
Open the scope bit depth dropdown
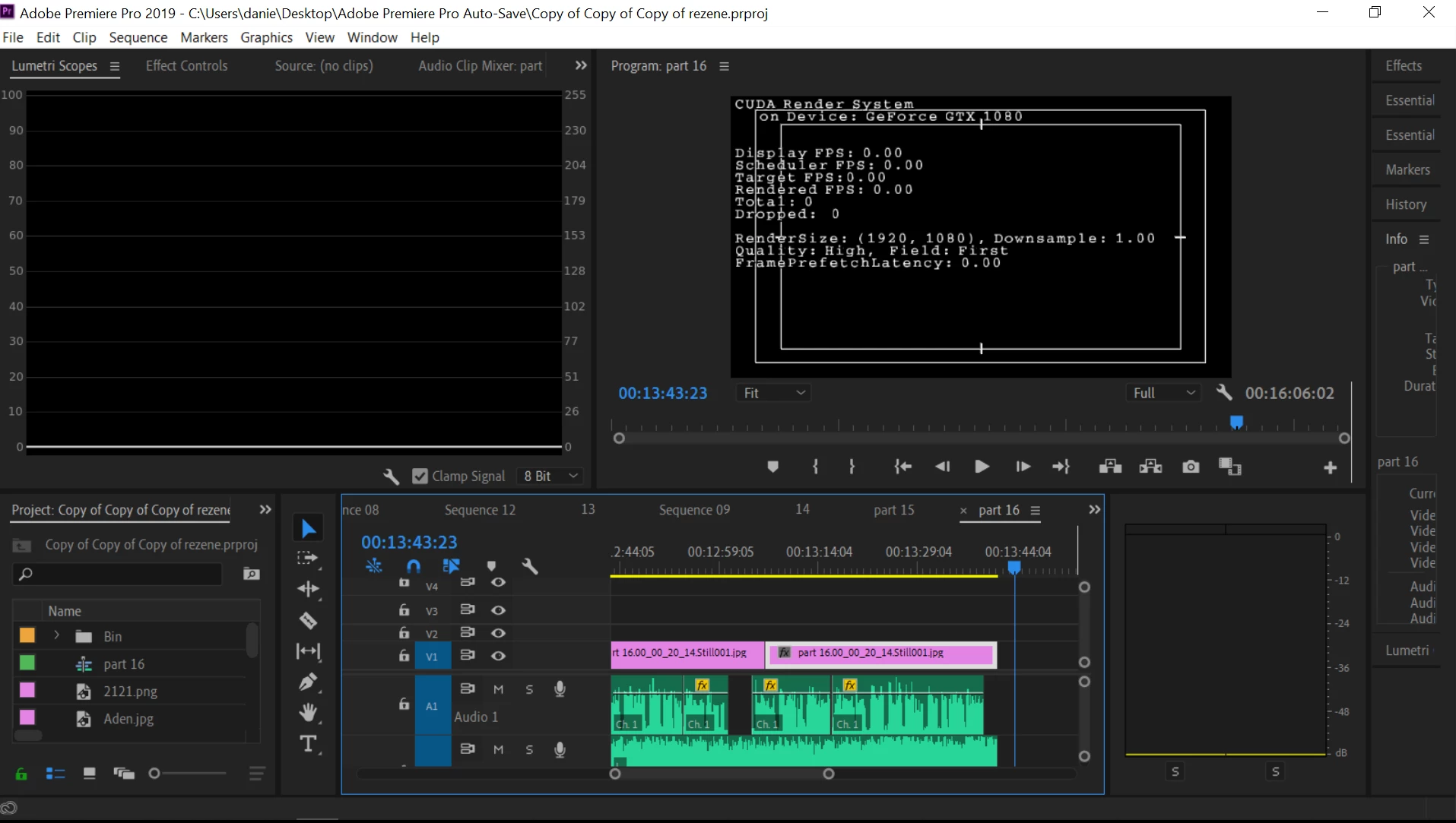point(551,476)
